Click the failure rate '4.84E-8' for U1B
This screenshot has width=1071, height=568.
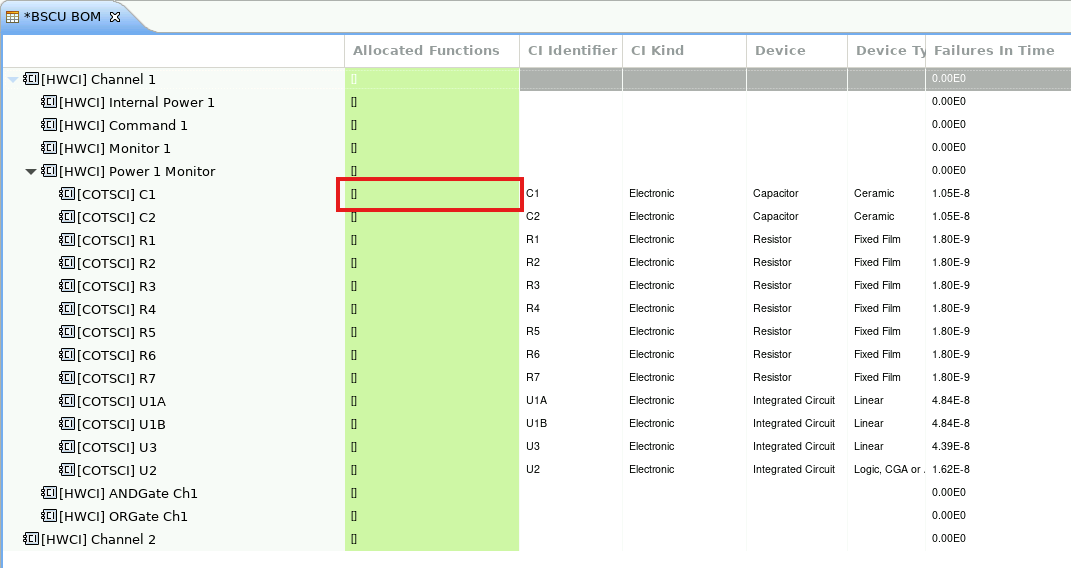pos(951,423)
